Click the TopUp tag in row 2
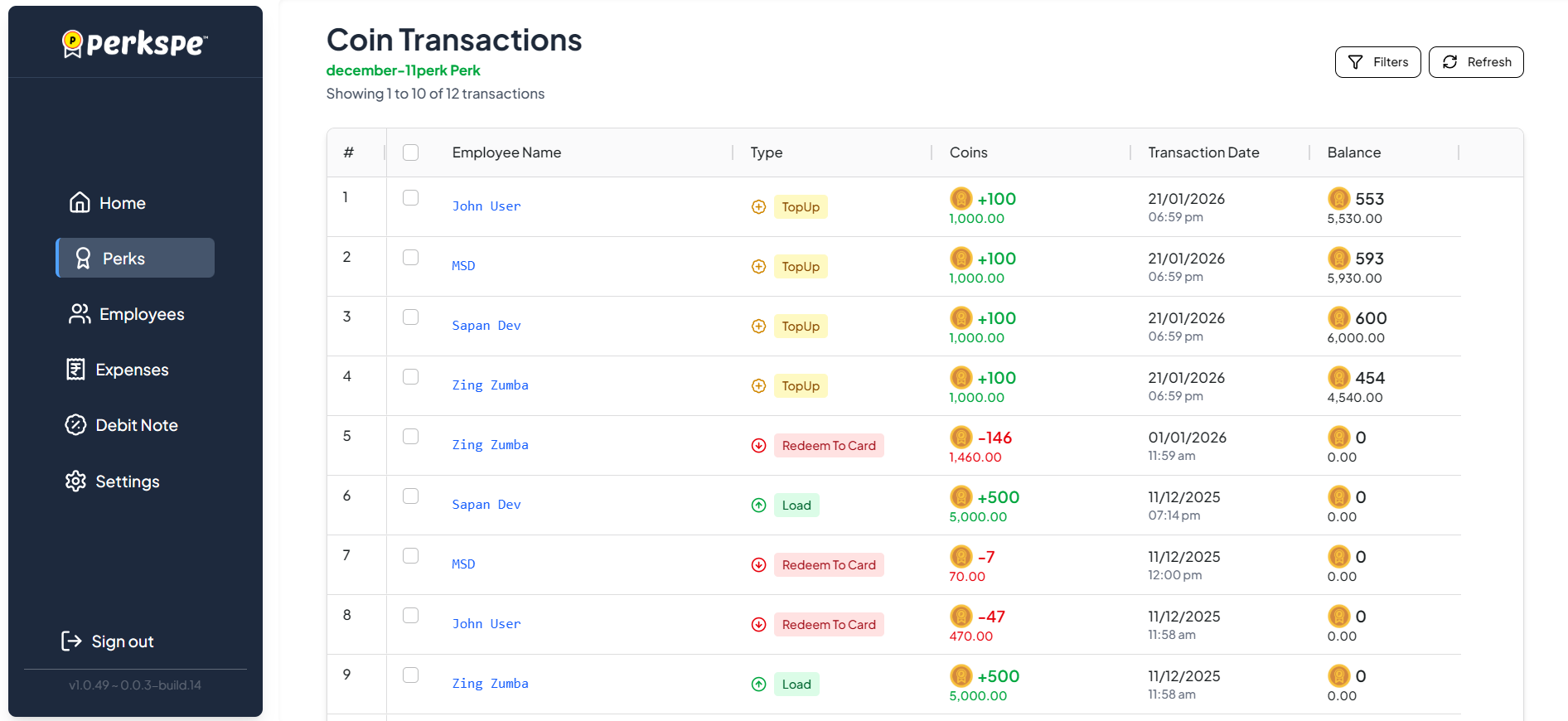Screen dimensions: 1568x721 click(800, 267)
